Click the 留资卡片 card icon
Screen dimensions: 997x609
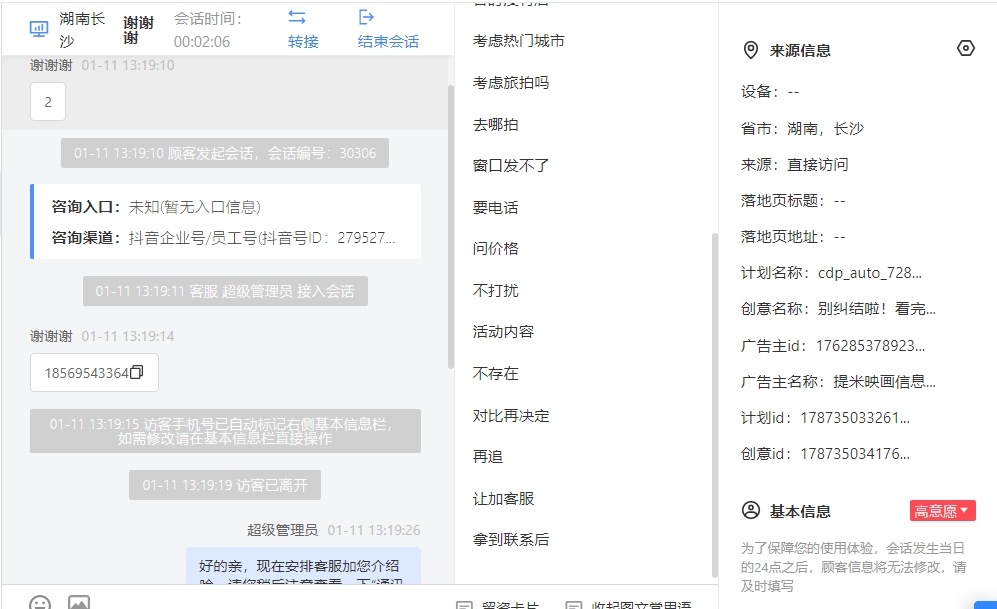click(x=464, y=605)
